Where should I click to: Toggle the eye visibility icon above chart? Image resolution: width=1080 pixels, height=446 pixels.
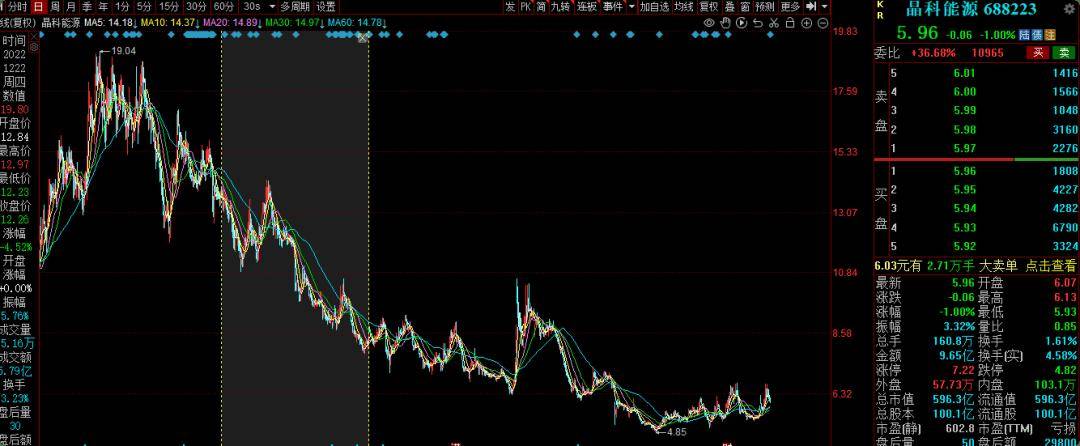coord(709,23)
